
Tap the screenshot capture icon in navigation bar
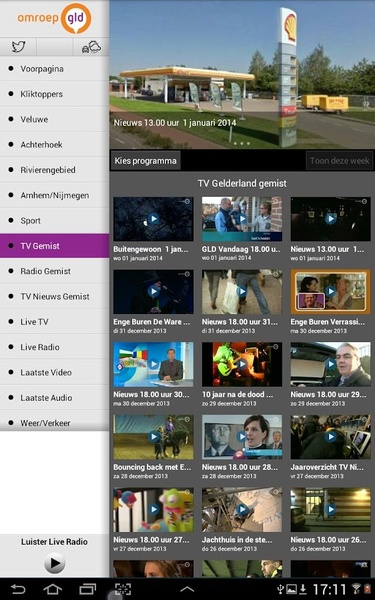[123, 589]
